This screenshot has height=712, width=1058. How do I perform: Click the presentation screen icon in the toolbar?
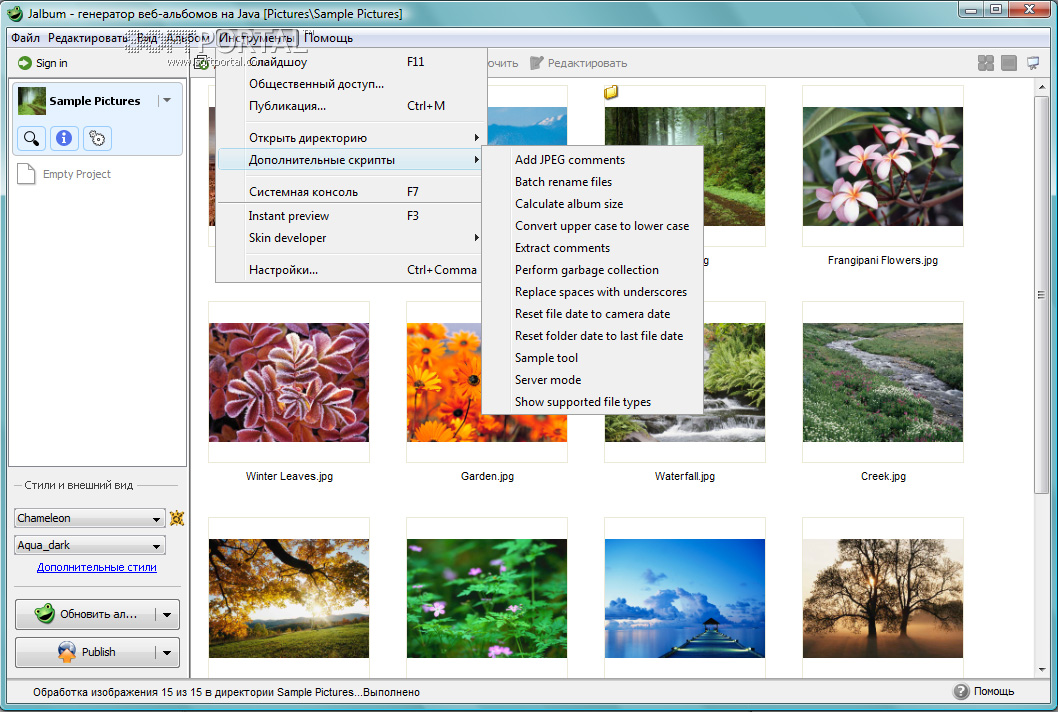click(1033, 63)
